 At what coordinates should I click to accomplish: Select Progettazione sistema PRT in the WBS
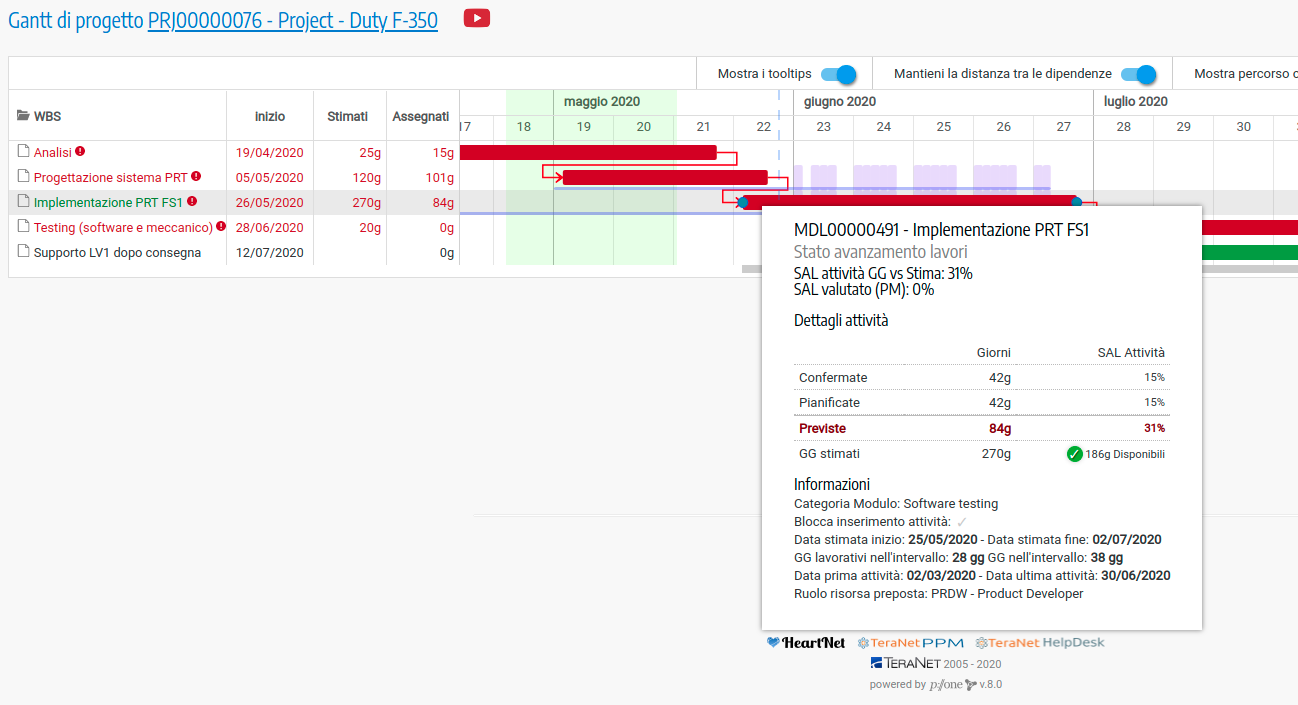[110, 178]
